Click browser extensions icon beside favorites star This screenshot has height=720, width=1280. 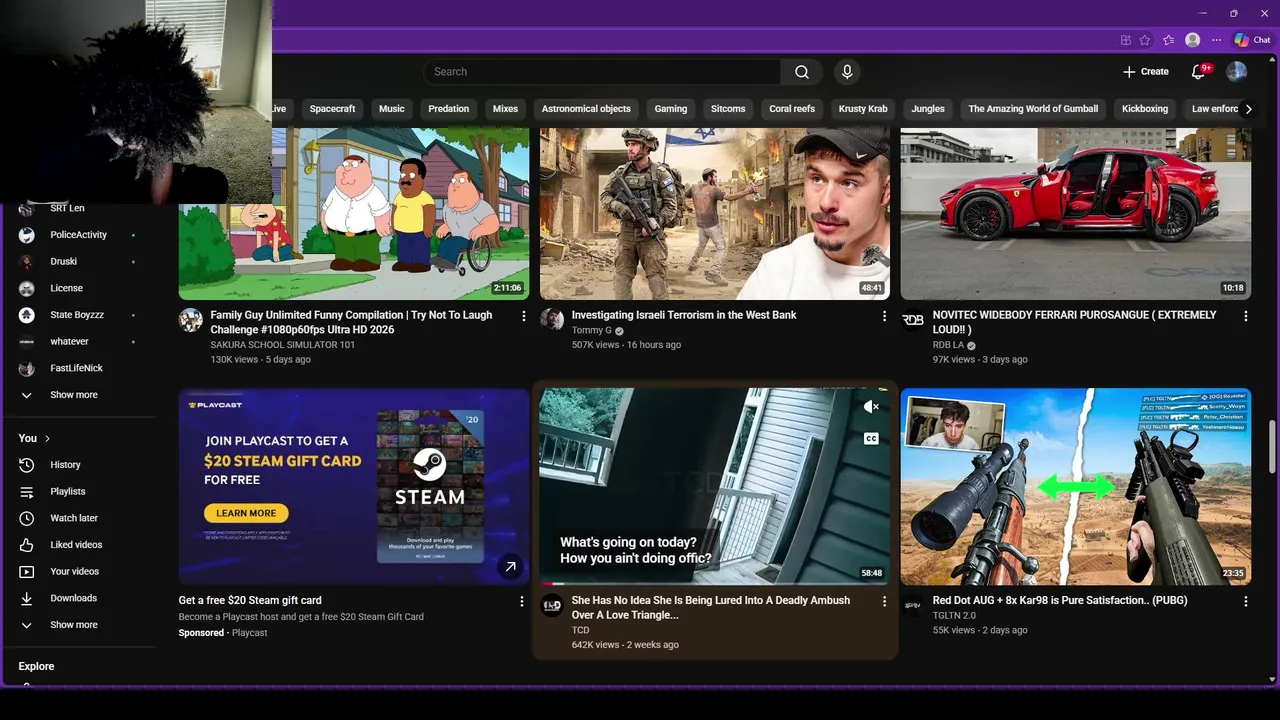(x=1126, y=40)
